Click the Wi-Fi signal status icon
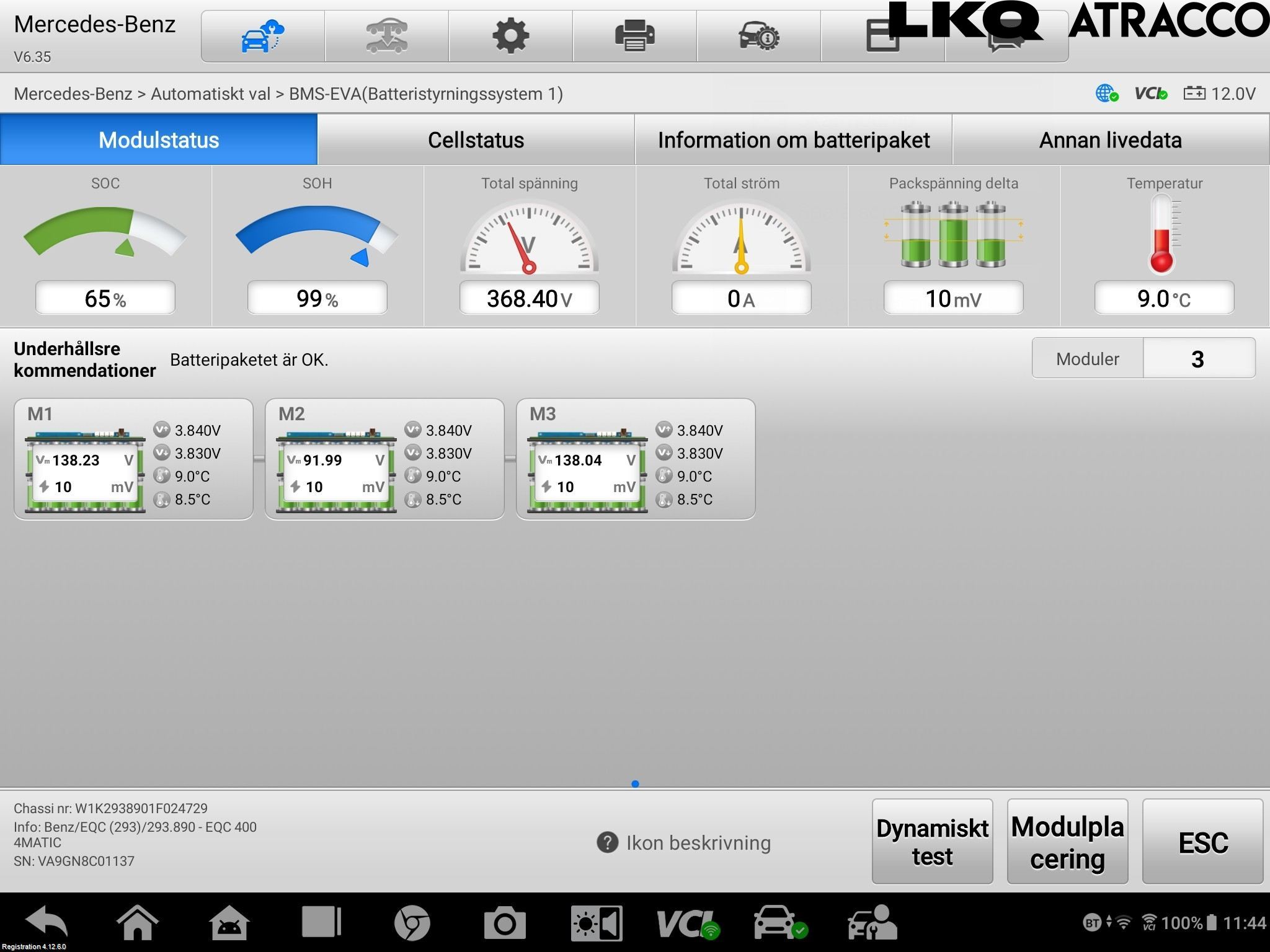Image resolution: width=1270 pixels, height=952 pixels. (1124, 923)
